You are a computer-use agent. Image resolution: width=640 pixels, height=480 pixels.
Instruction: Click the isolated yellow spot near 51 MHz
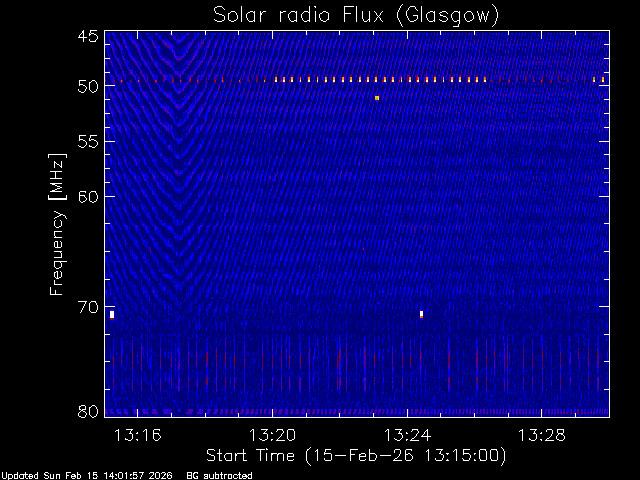pyautogui.click(x=377, y=98)
